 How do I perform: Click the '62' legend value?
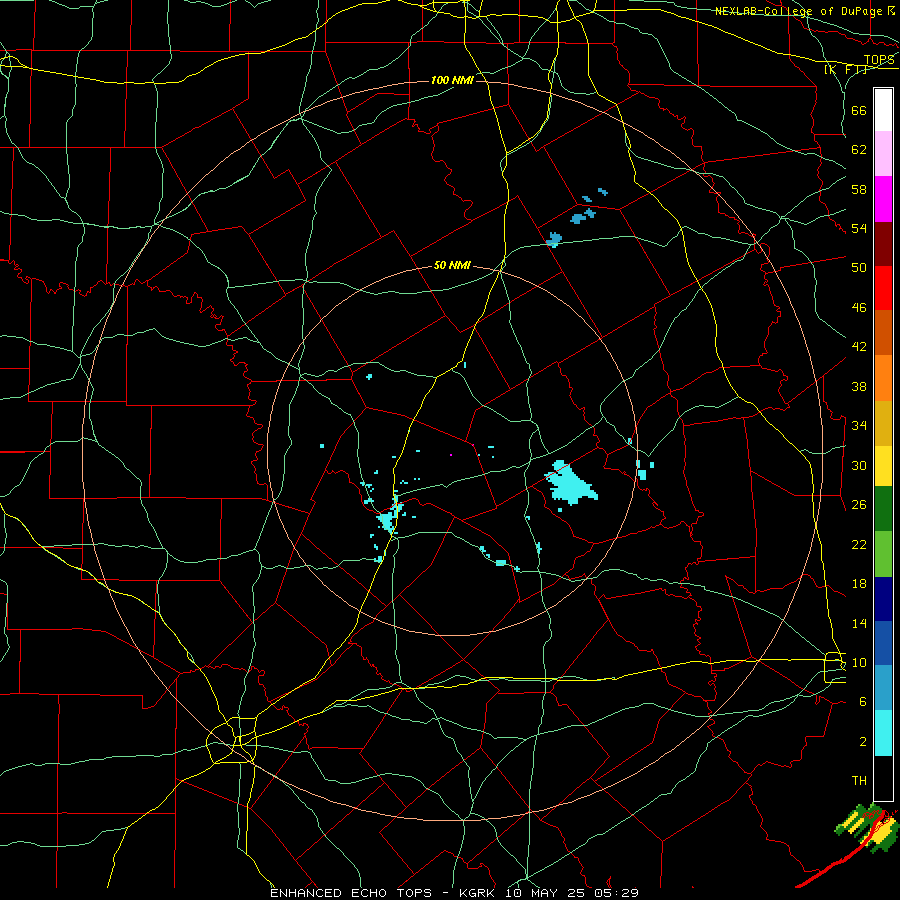pos(859,149)
